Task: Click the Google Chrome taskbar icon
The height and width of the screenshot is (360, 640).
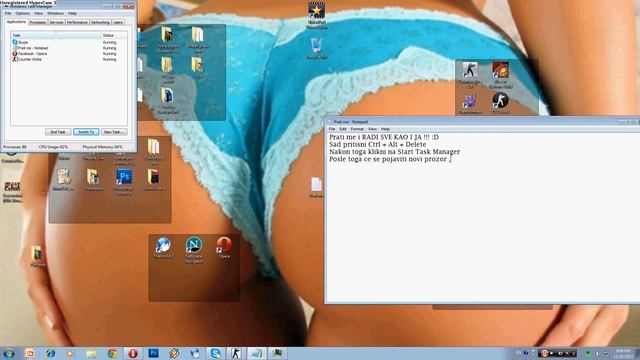Action: [112, 353]
